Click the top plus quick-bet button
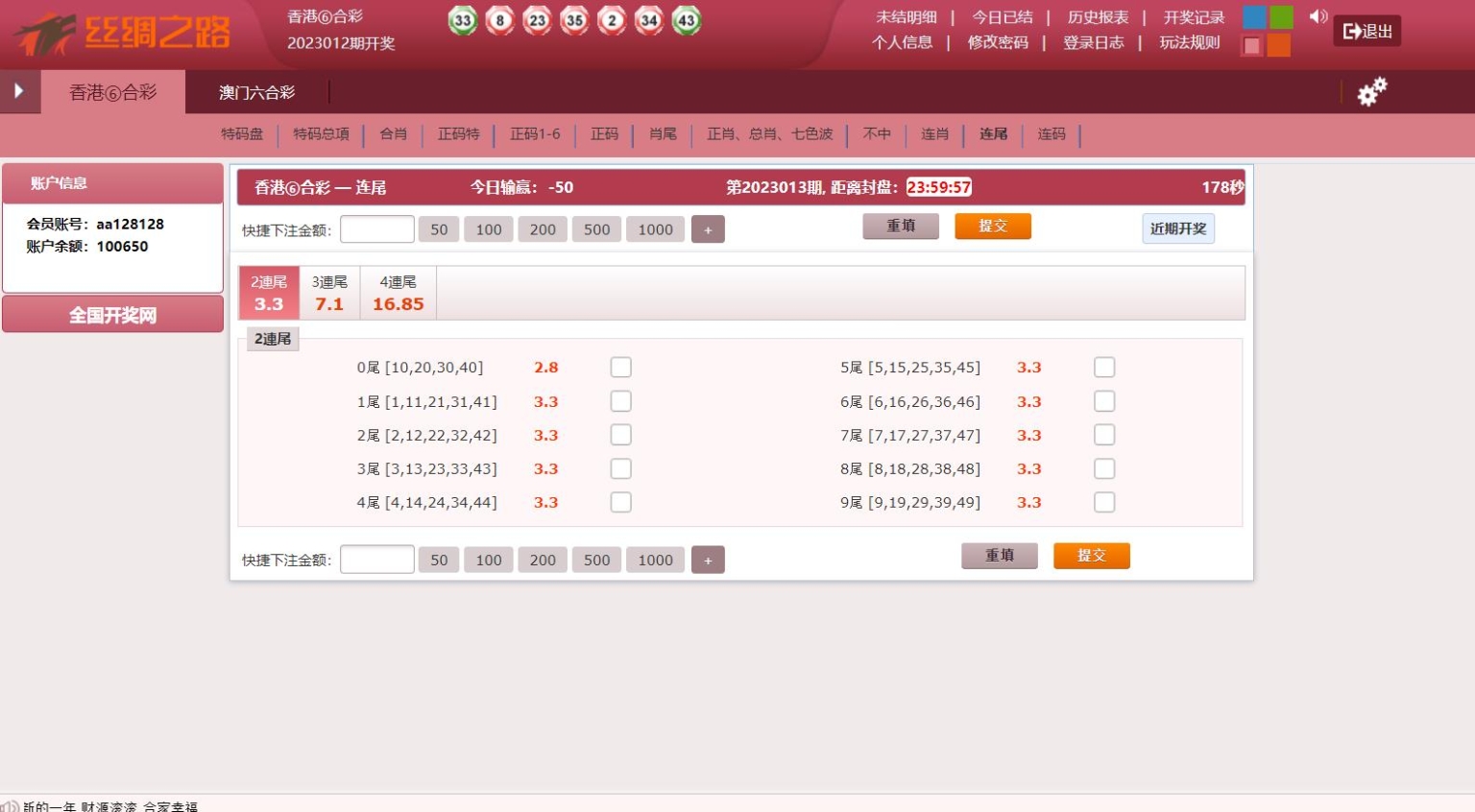Image resolution: width=1475 pixels, height=812 pixels. pos(708,229)
